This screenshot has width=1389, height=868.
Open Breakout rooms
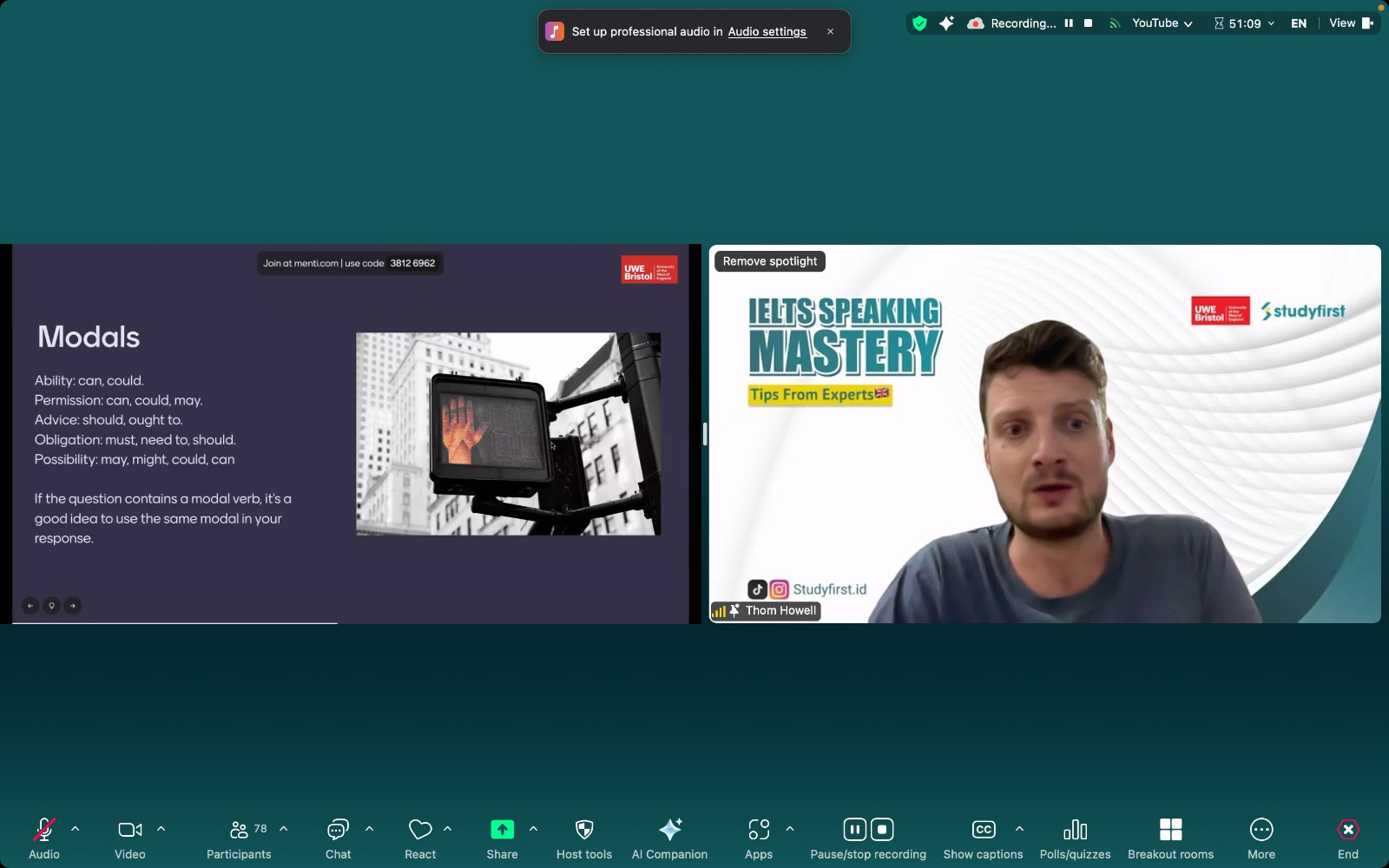coord(1170,838)
